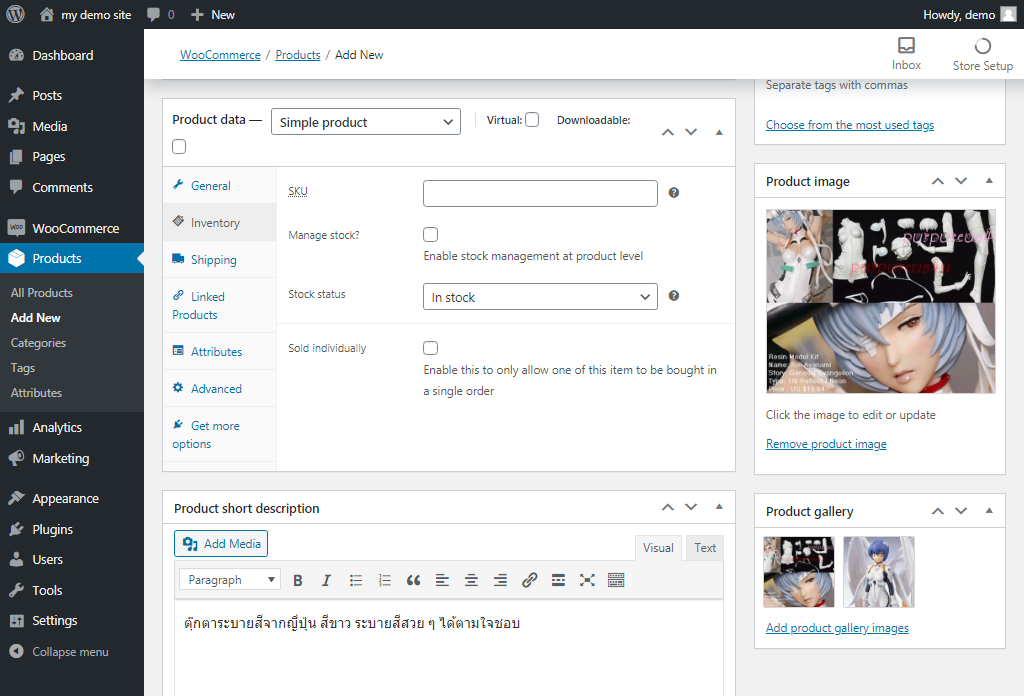This screenshot has width=1024, height=696.
Task: Click into the SKU text field
Action: coord(540,193)
